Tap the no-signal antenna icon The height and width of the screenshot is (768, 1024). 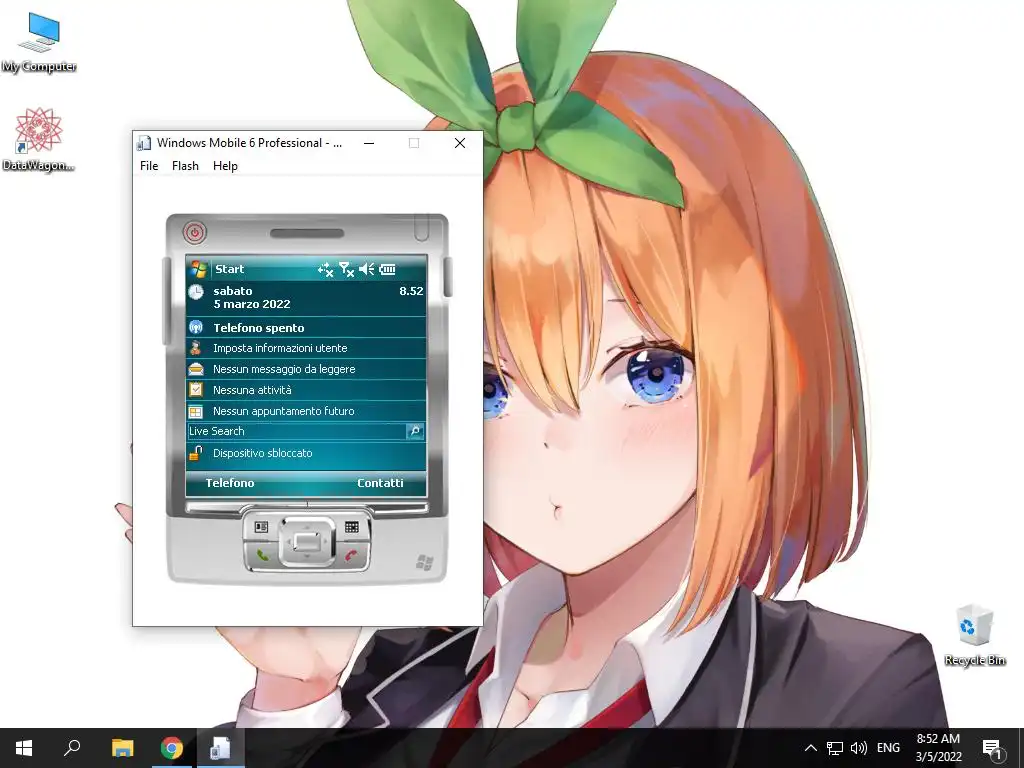click(346, 269)
